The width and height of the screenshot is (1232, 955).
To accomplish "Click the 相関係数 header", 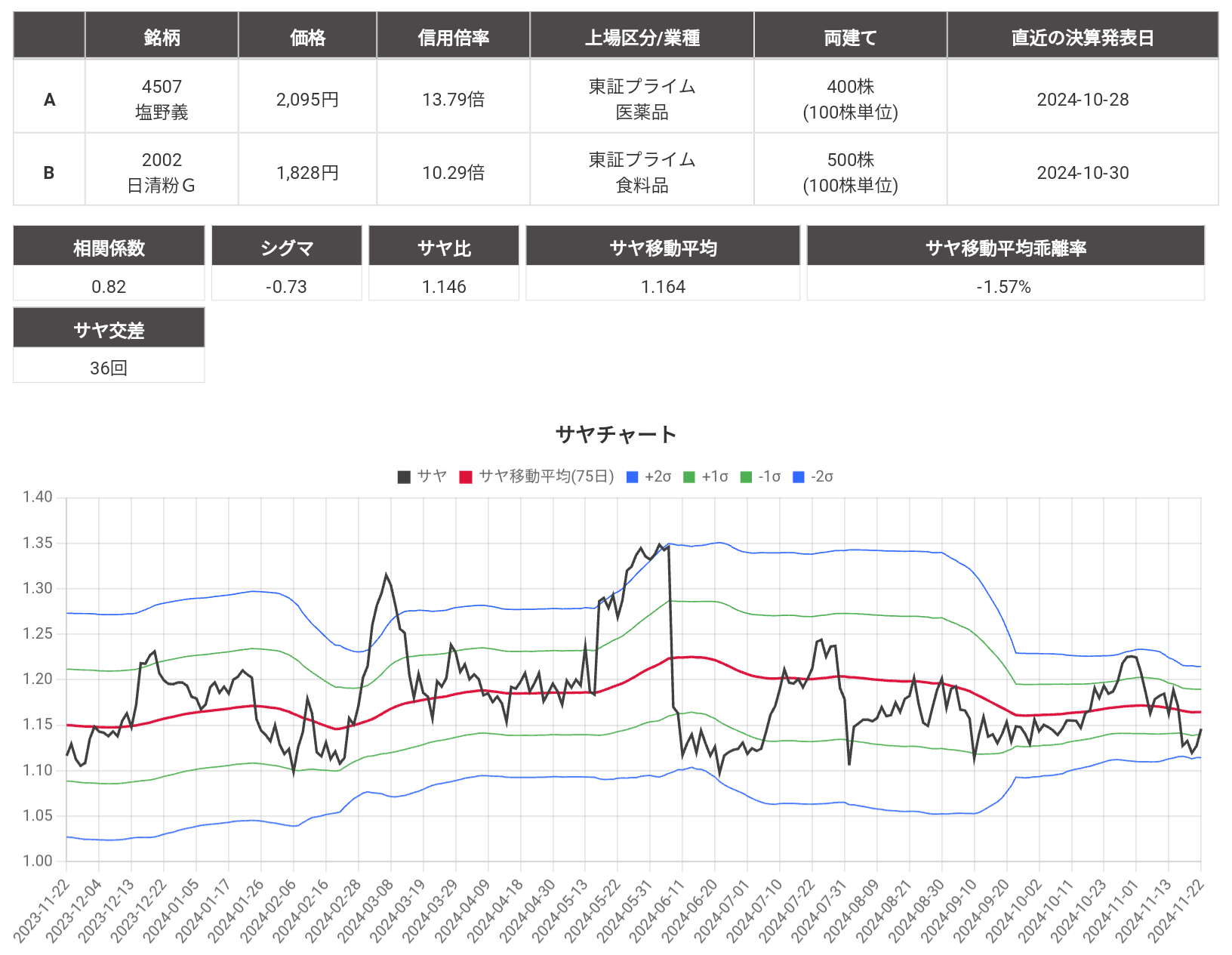I will tap(109, 246).
